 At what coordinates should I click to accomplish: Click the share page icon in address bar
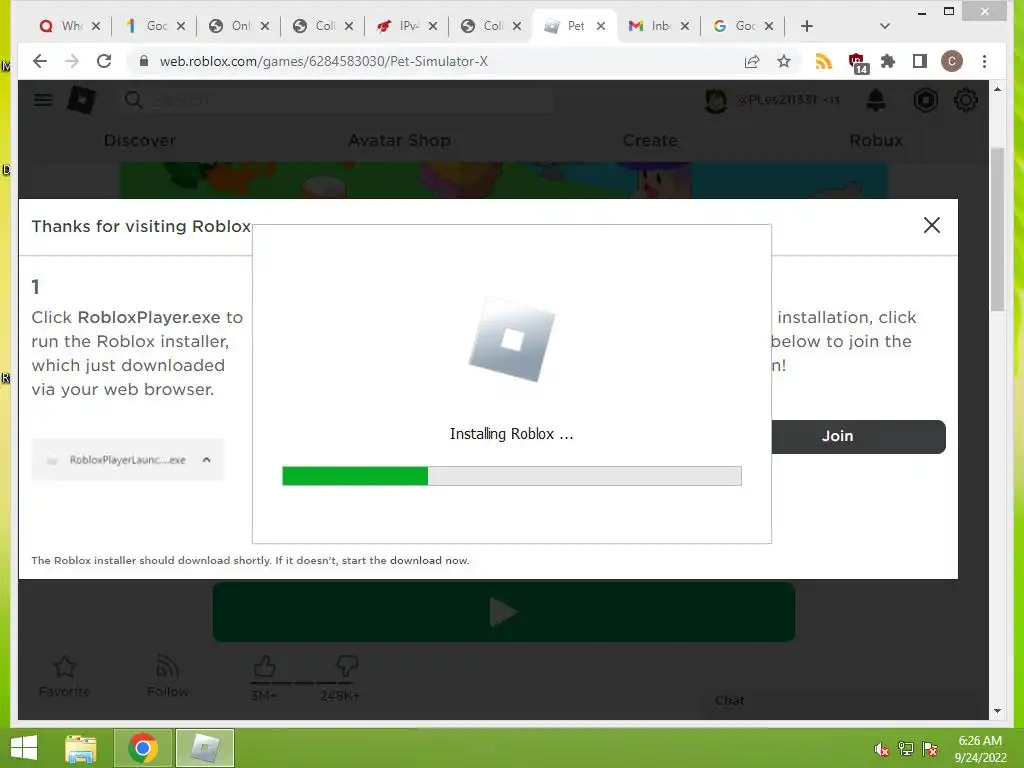point(752,61)
